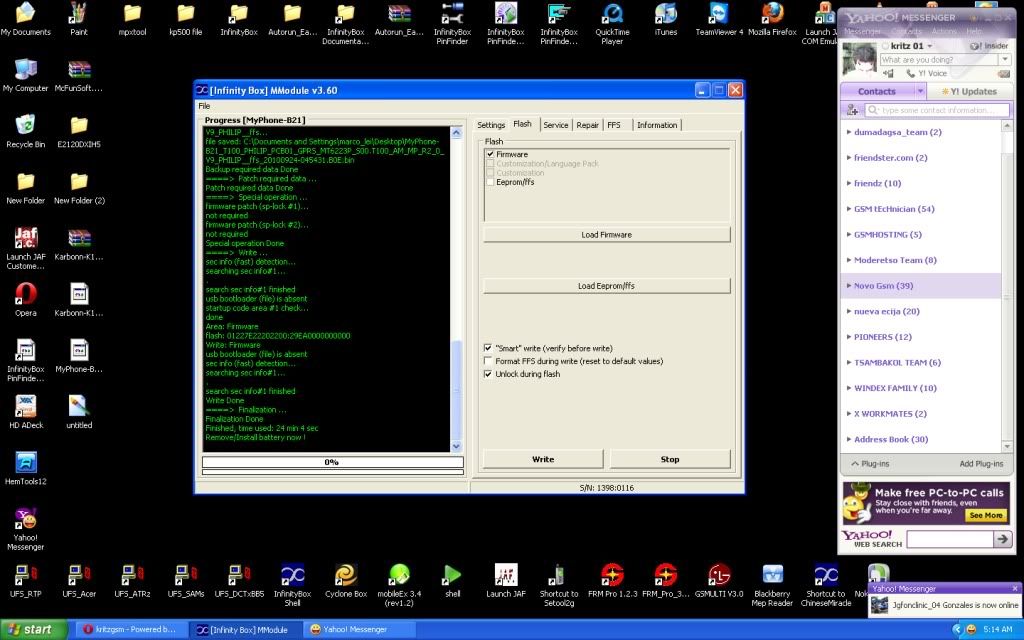
Task: Open the UFS_RTP desktop shortcut
Action: tap(25, 580)
